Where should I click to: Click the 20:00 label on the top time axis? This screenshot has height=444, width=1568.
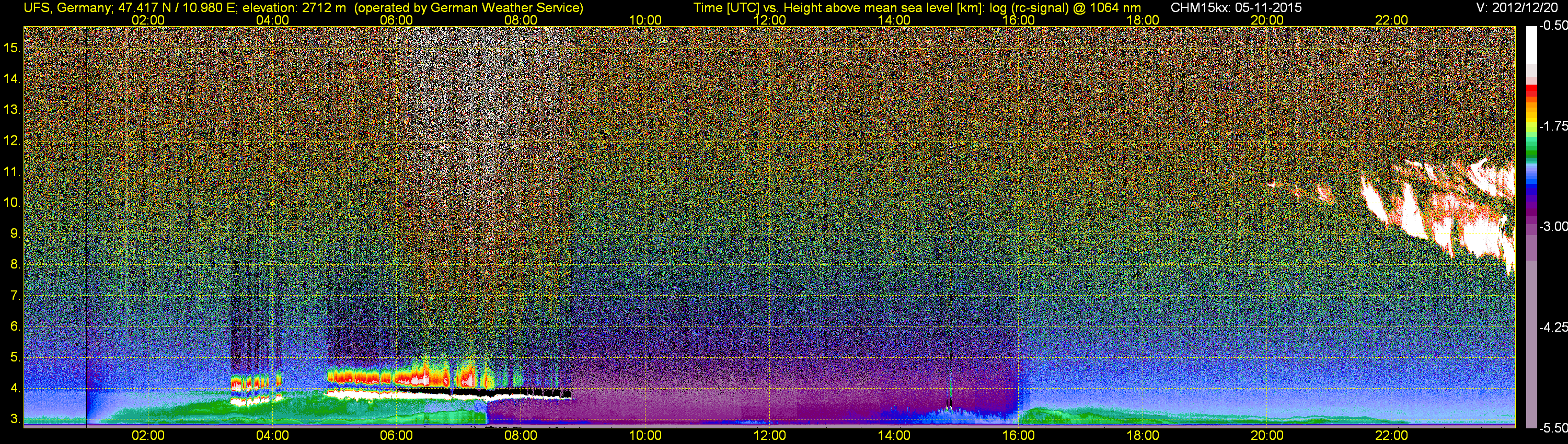1267,20
